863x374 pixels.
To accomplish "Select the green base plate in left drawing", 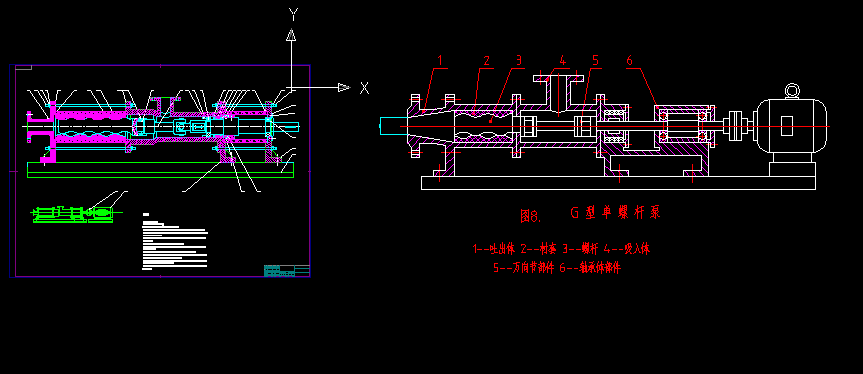I will 160,170.
